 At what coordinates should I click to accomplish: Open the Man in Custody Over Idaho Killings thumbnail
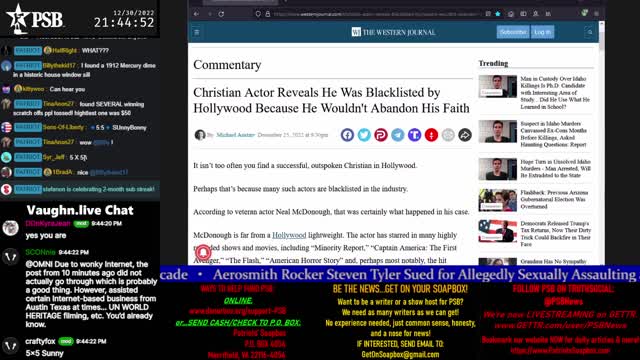coord(498,87)
